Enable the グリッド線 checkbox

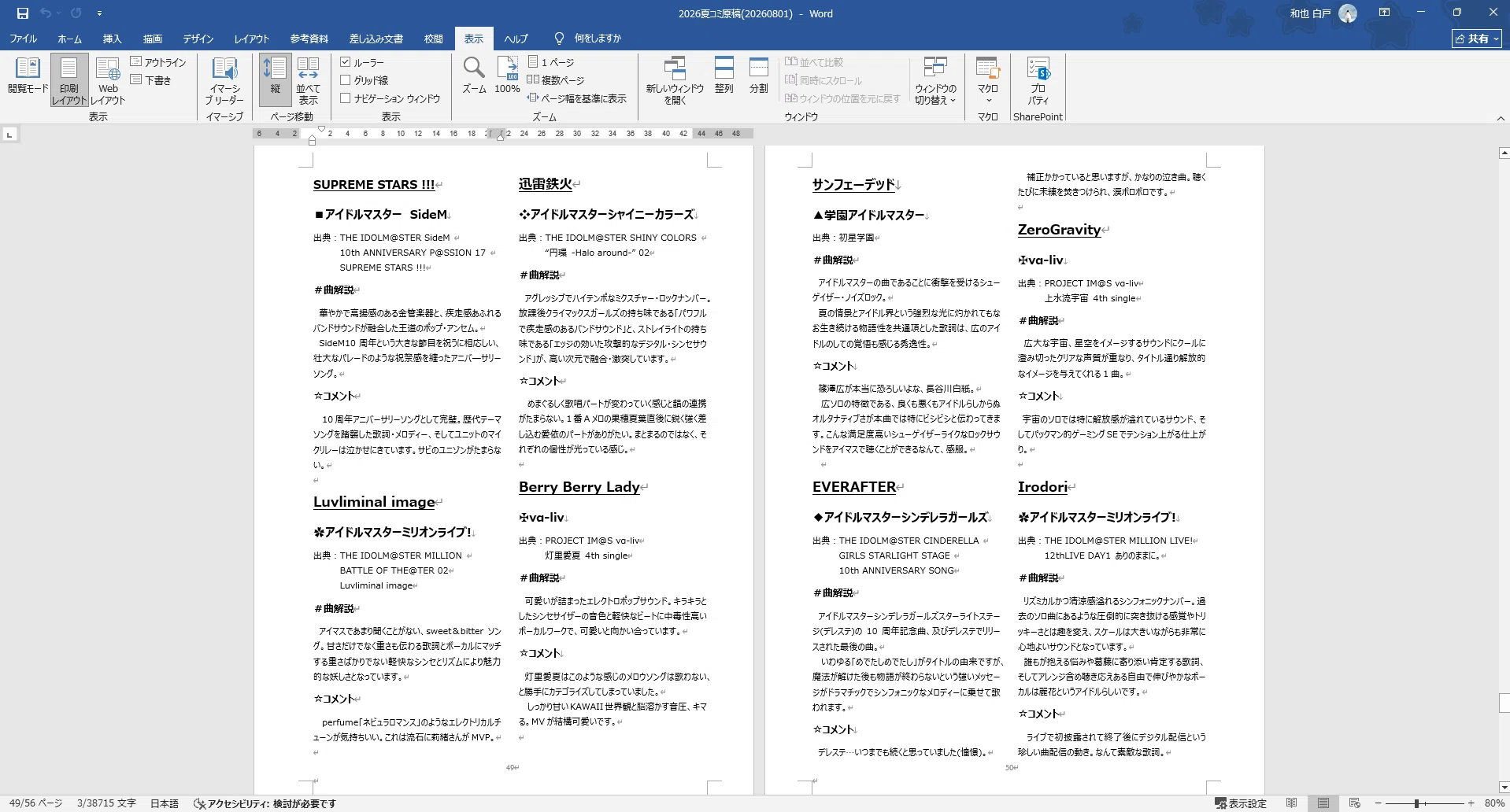[345, 80]
